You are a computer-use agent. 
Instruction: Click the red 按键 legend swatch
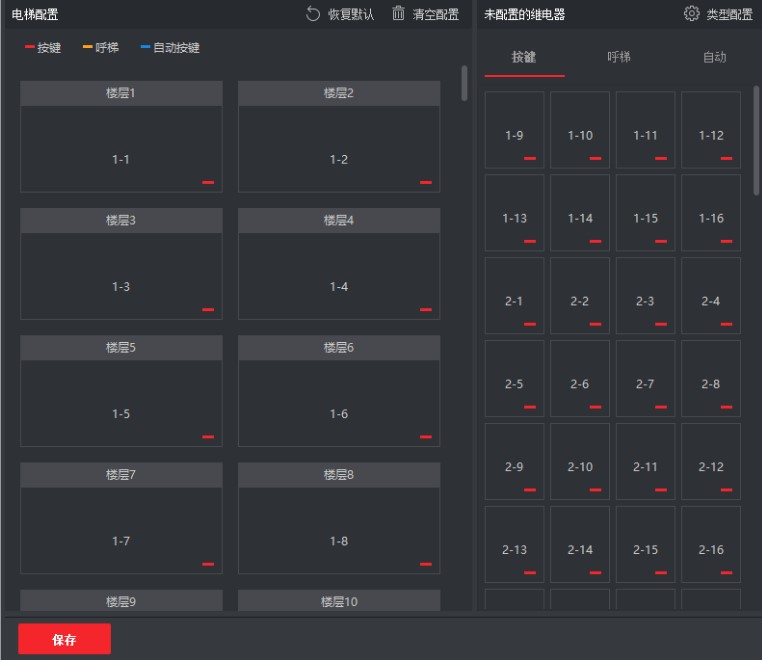(30, 47)
